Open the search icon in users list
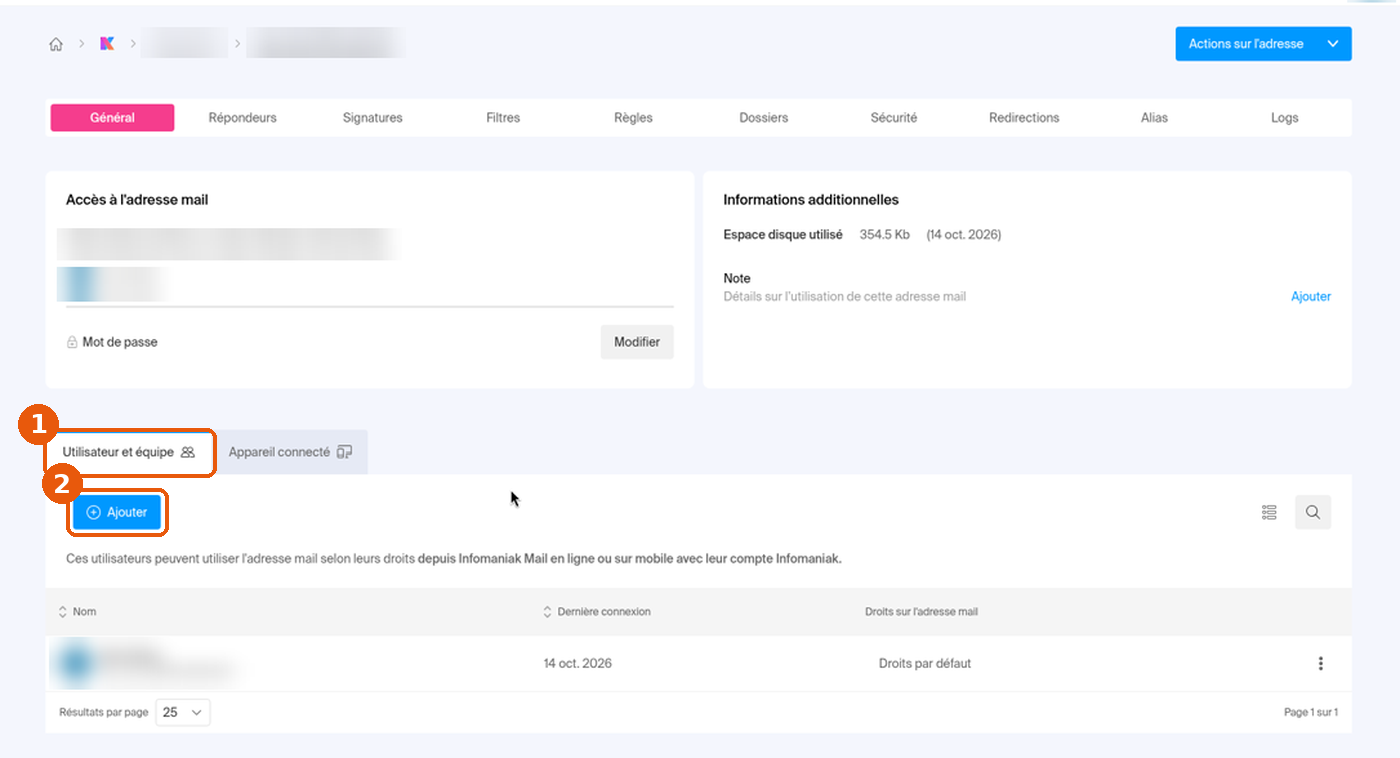Screen dimensions: 1400x758 [1313, 512]
